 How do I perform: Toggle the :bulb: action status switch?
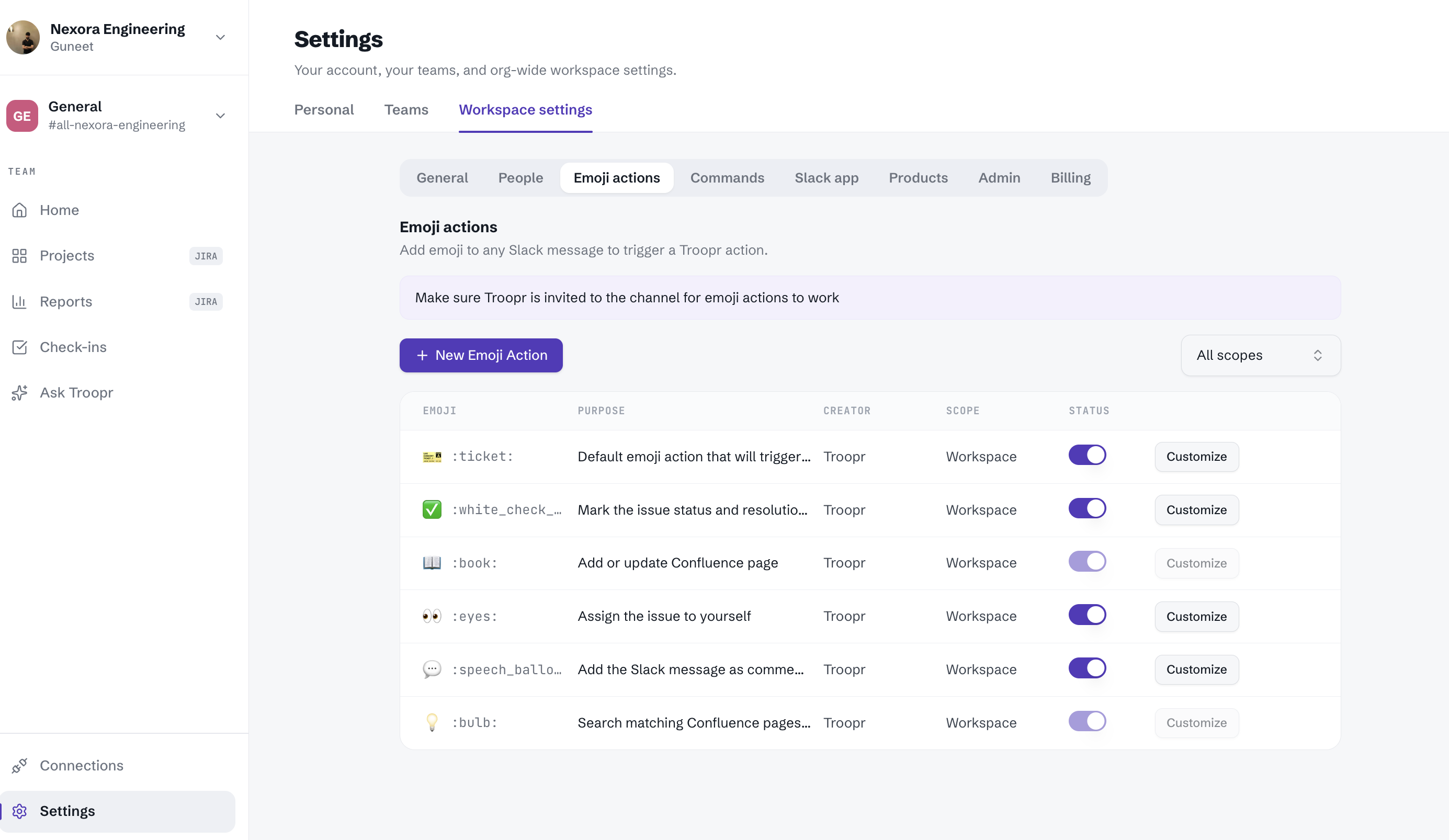point(1087,721)
